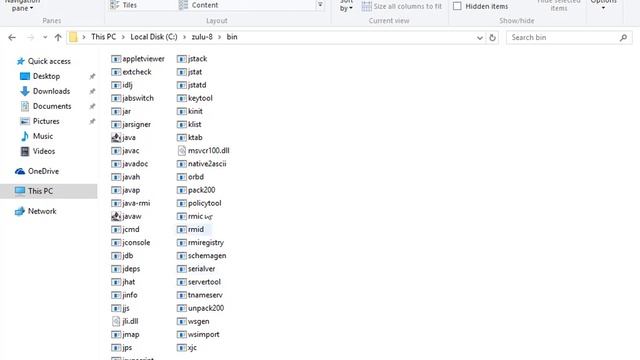The image size is (640, 360).
Task: Open the Music icon in navigation pane
Action: (25, 136)
